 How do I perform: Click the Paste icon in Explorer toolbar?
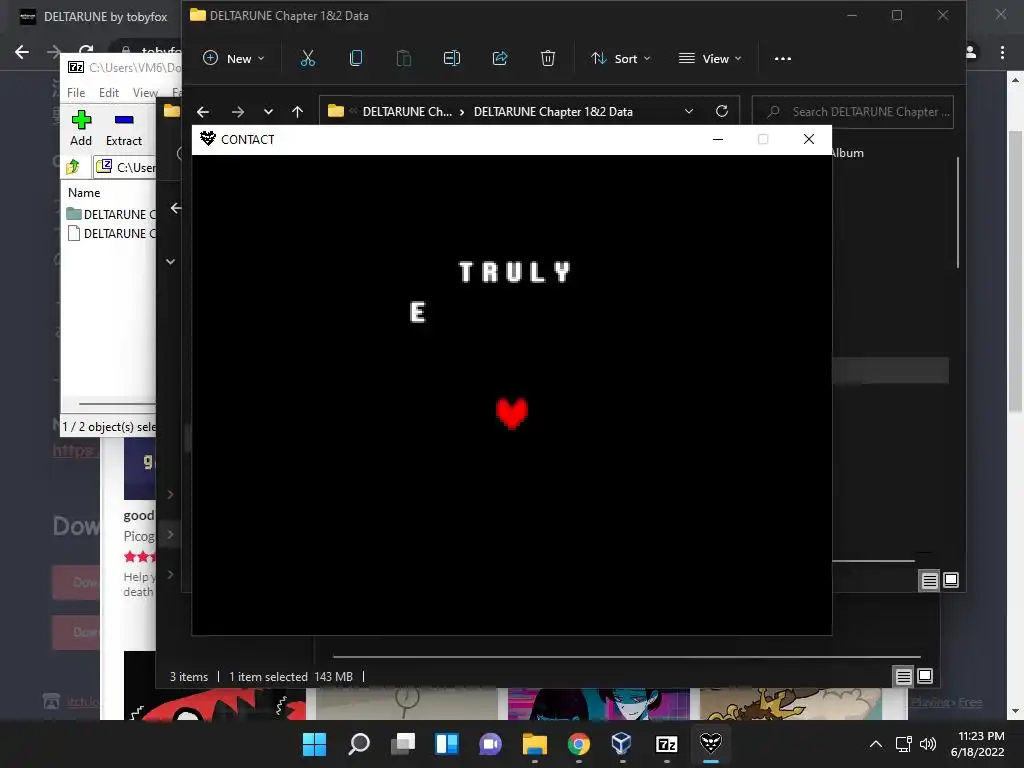tap(404, 58)
